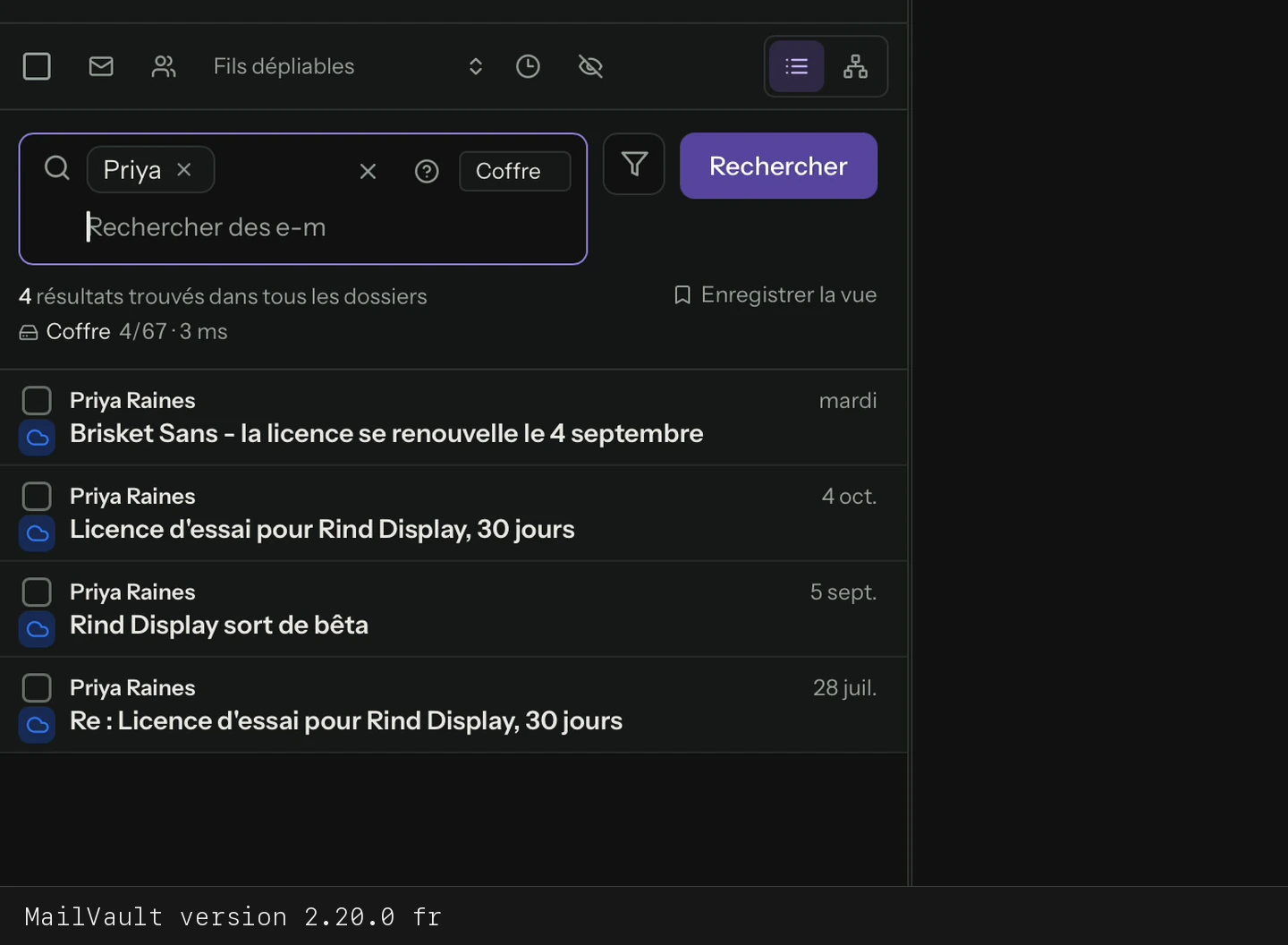The width and height of the screenshot is (1288, 945).
Task: Click the people contacts icon
Action: [x=164, y=66]
